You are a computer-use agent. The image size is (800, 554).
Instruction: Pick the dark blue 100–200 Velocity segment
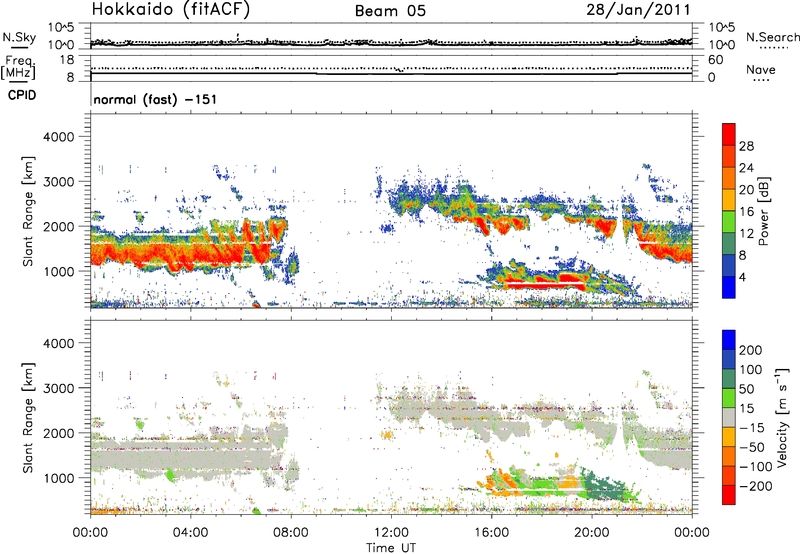click(x=729, y=360)
